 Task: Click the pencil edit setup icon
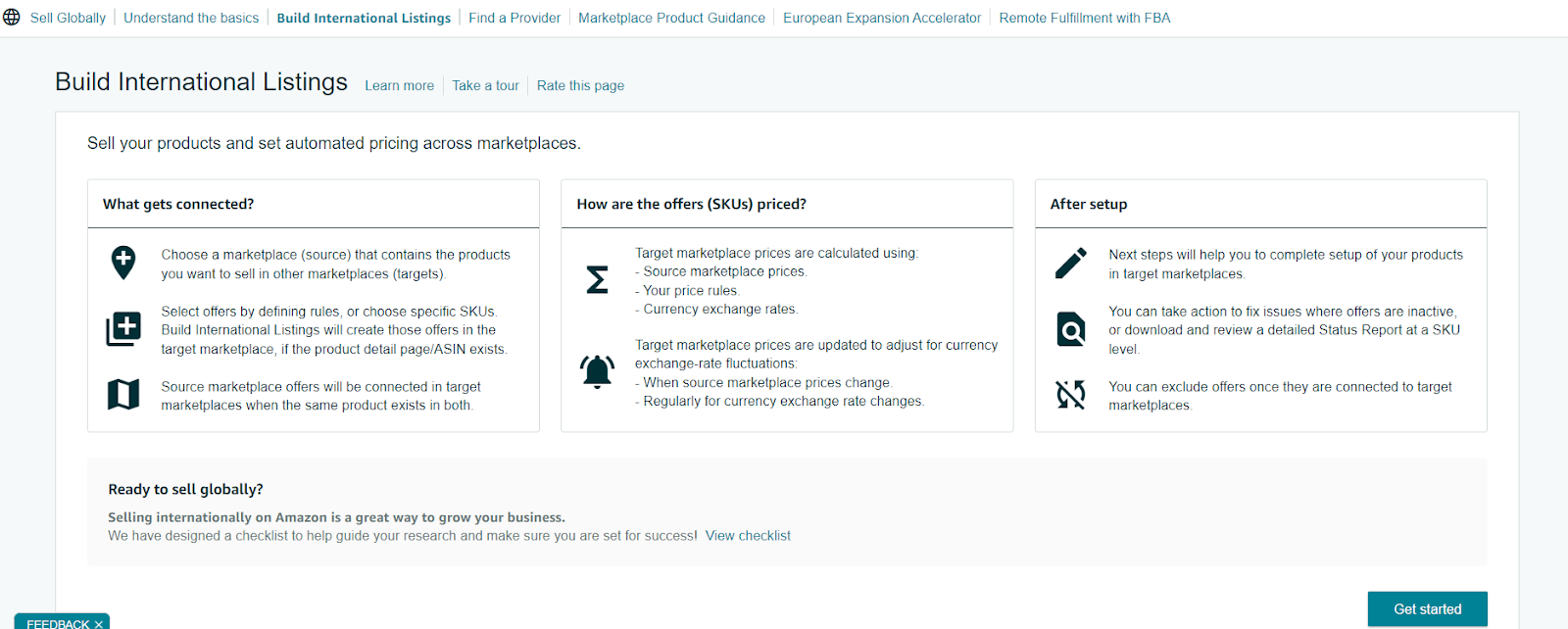tap(1070, 264)
